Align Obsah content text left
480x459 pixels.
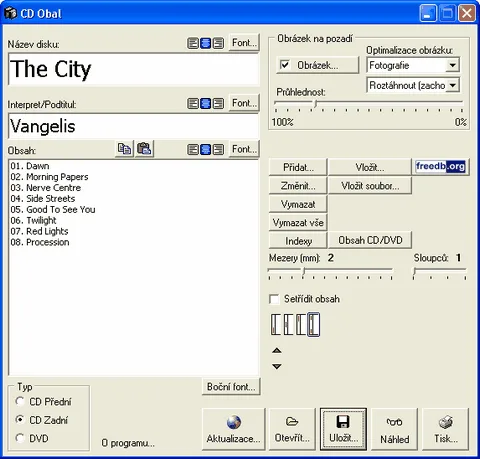pyautogui.click(x=193, y=150)
